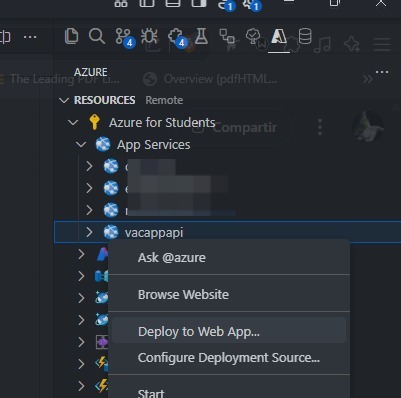Select the vacappapi tree item

coord(227,232)
